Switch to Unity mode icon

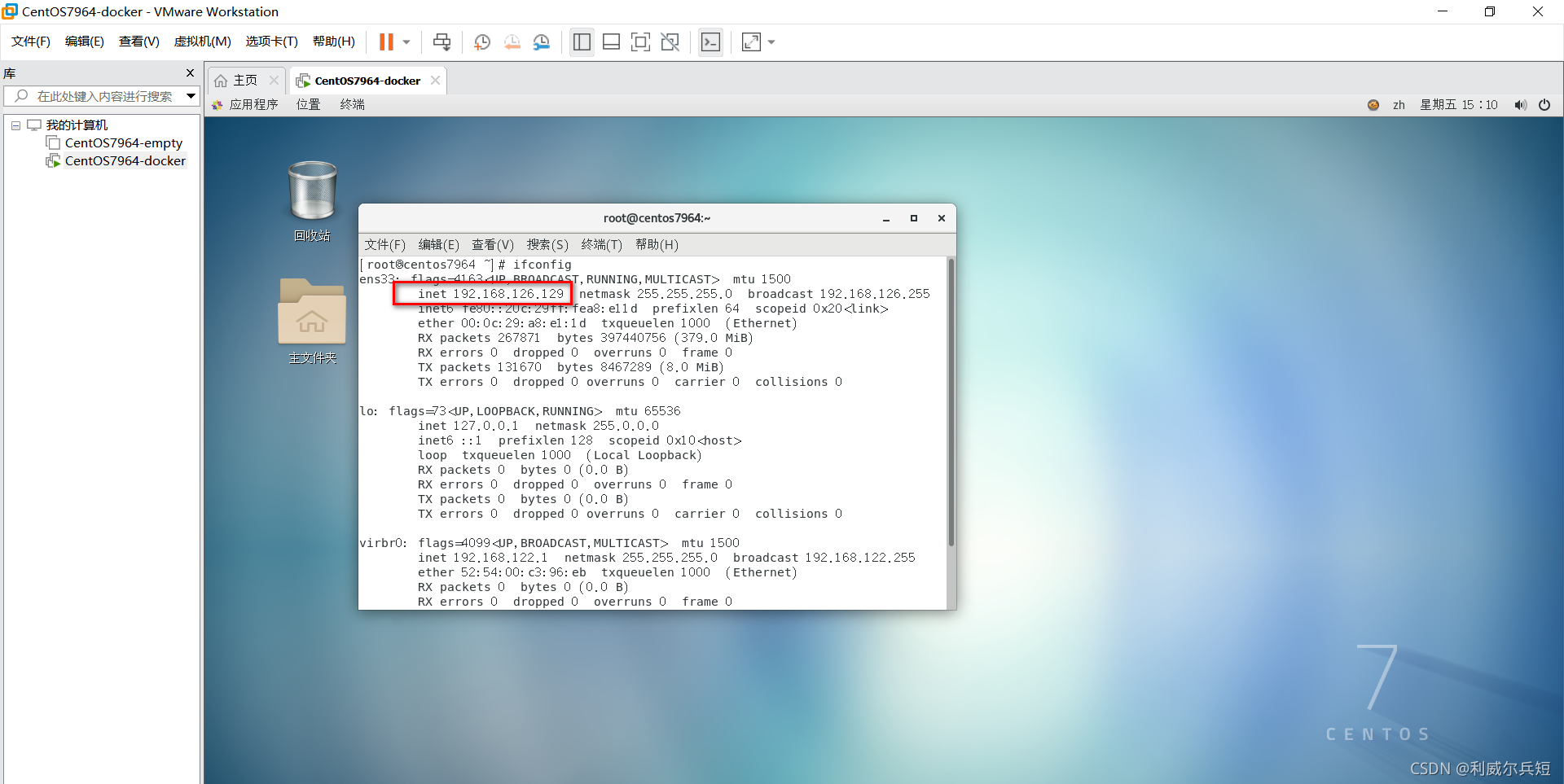coord(670,42)
